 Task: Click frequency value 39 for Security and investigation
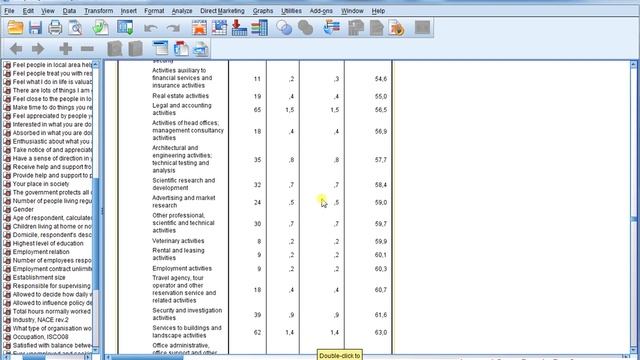(x=257, y=315)
